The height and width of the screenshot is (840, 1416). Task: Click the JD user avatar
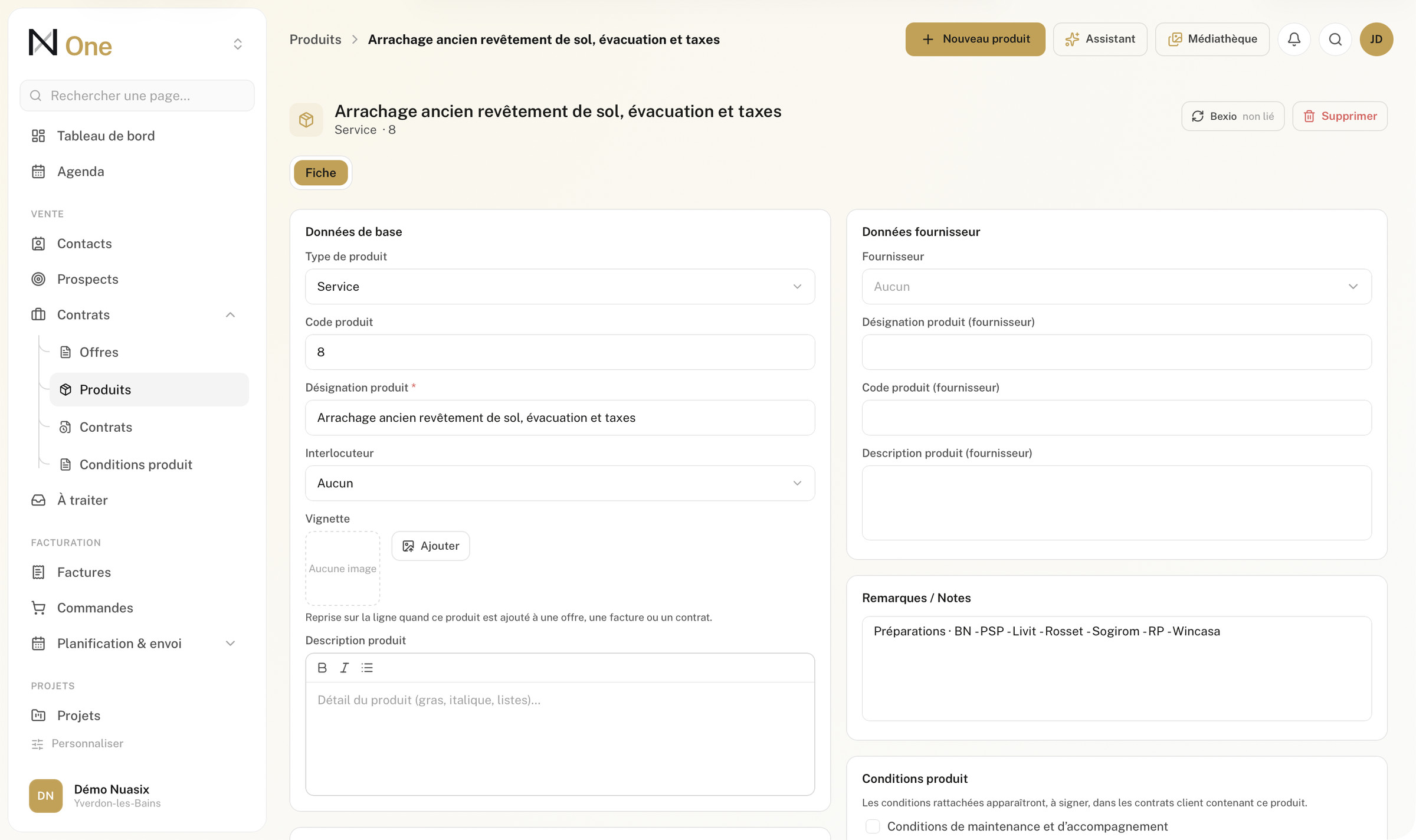pos(1376,40)
